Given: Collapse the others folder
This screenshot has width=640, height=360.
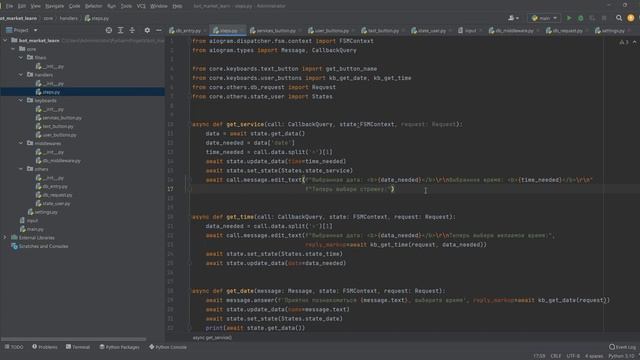Looking at the screenshot, I should [21, 169].
